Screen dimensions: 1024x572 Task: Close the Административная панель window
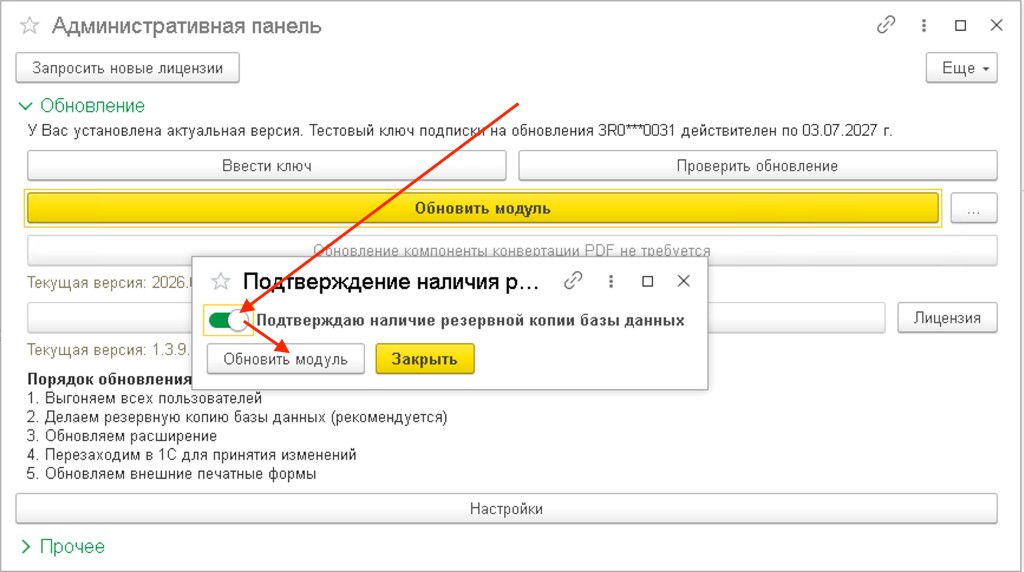(996, 25)
